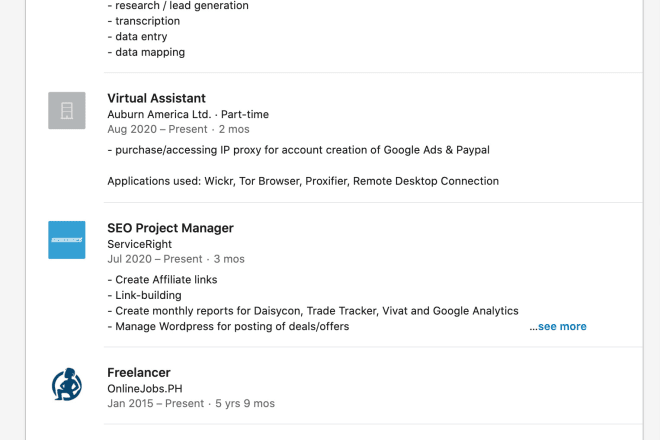Image resolution: width=660 pixels, height=440 pixels.
Task: Open the SEO Project Manager job title
Action: pyautogui.click(x=170, y=228)
